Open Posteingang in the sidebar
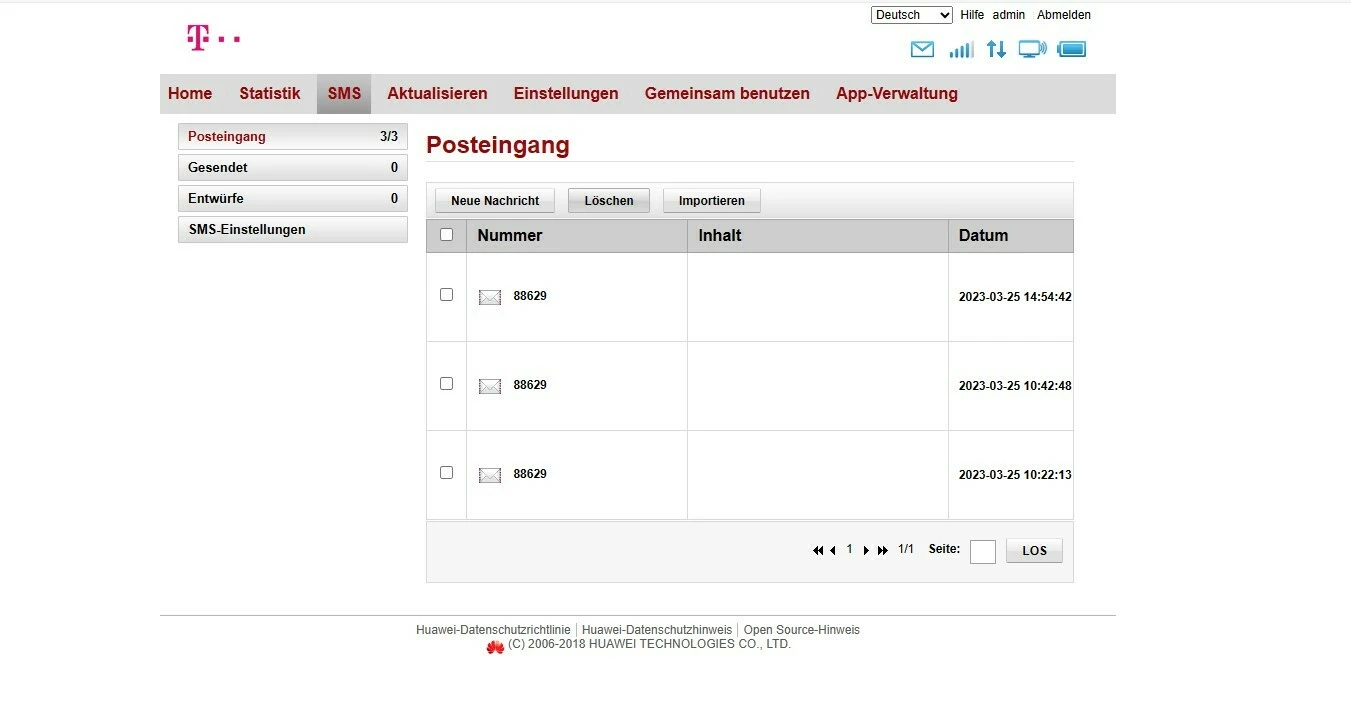Viewport: 1351px width, 720px height. (293, 137)
